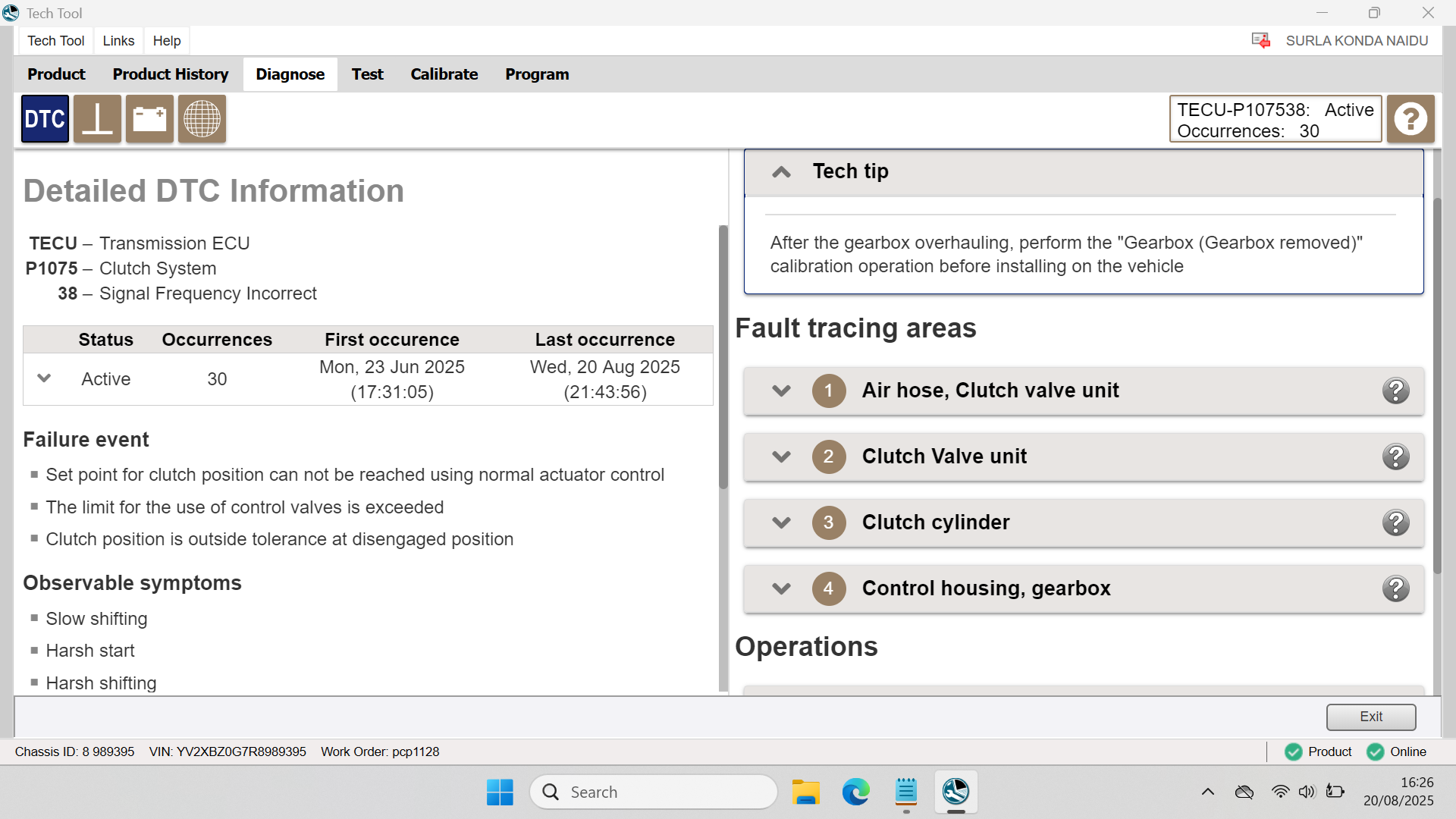Select the ground-symbol toolbar icon beside DTC
1456x819 pixels.
97,119
